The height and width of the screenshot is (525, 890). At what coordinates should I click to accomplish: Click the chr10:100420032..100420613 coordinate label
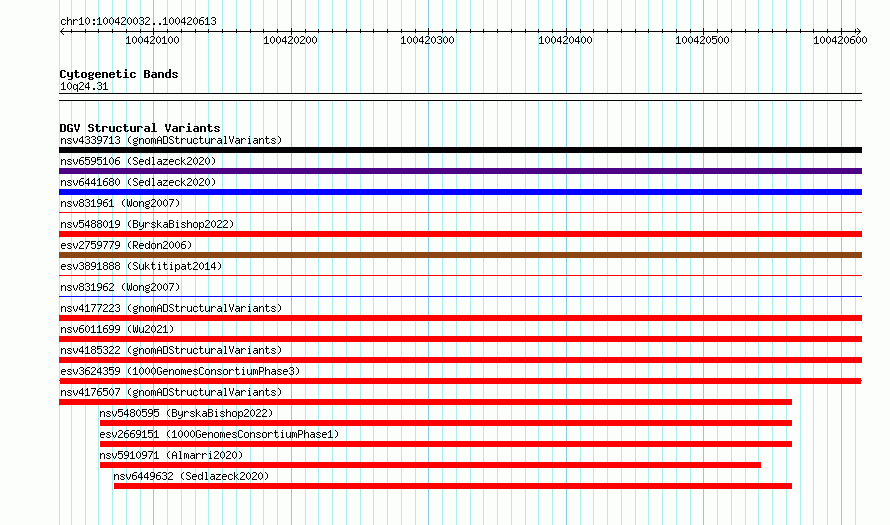pyautogui.click(x=138, y=22)
